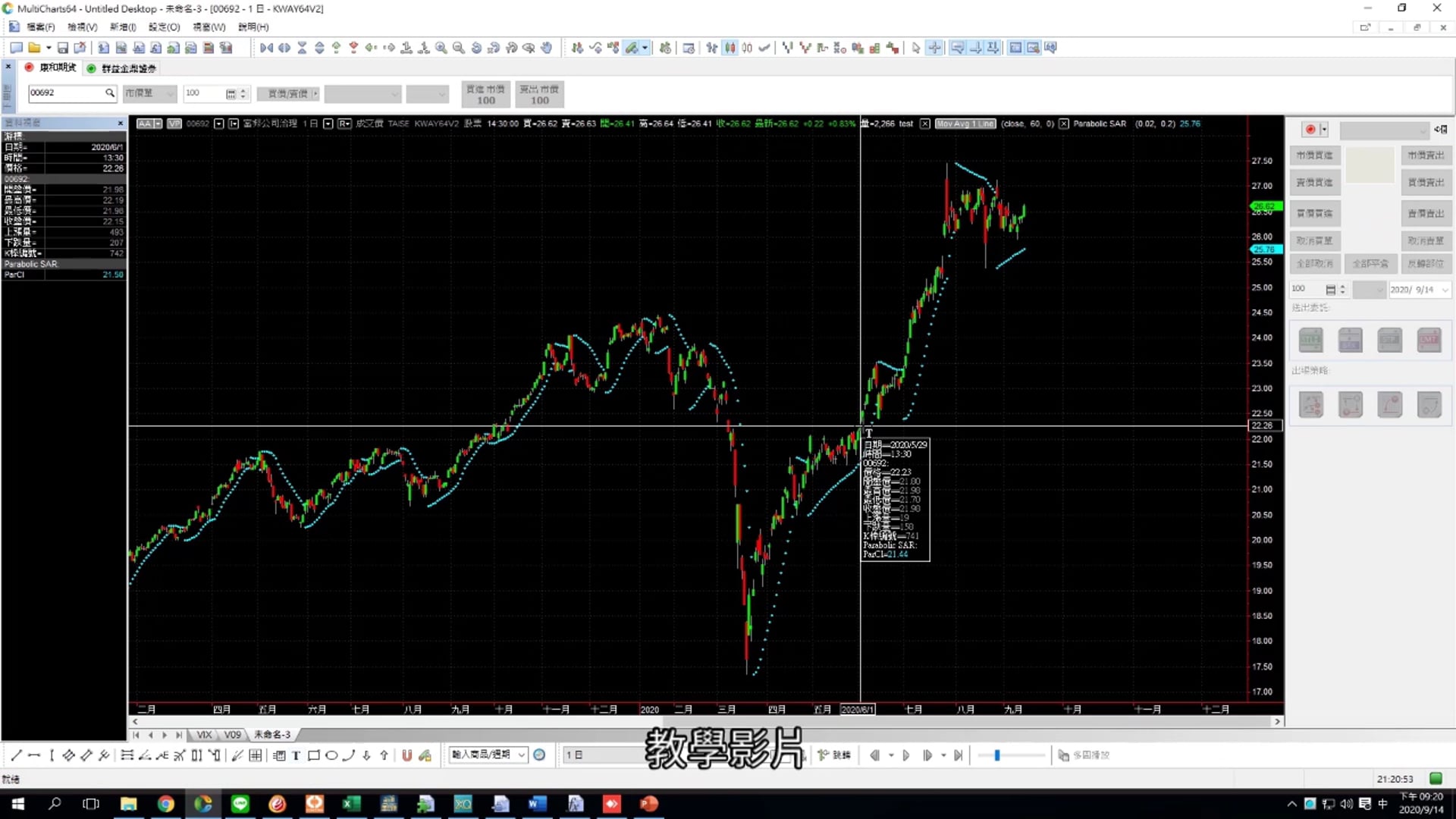Select the rectangle drawing tool
Screen dimensions: 1456x819
click(x=313, y=755)
